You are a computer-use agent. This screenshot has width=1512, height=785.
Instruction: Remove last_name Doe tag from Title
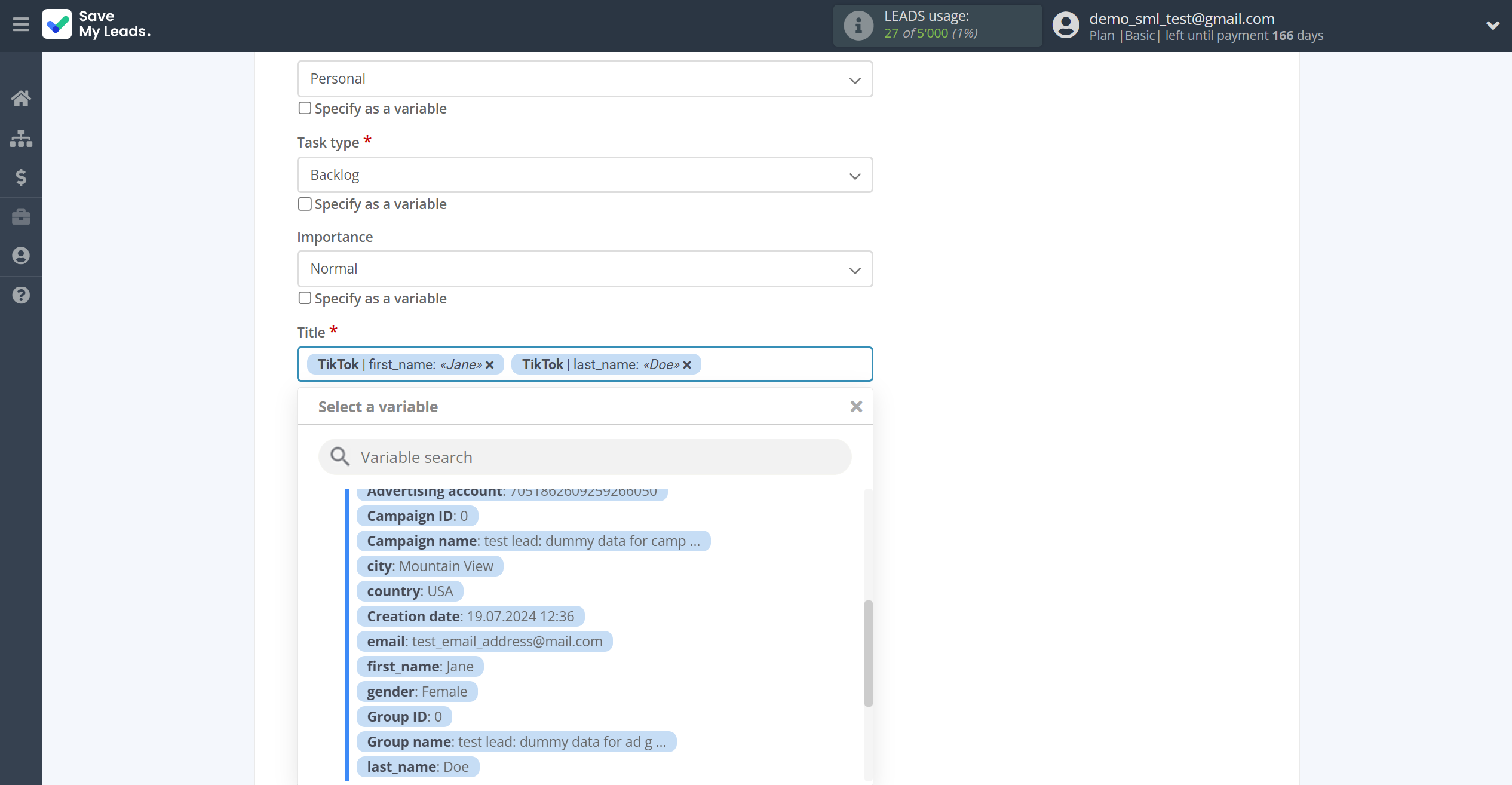687,365
